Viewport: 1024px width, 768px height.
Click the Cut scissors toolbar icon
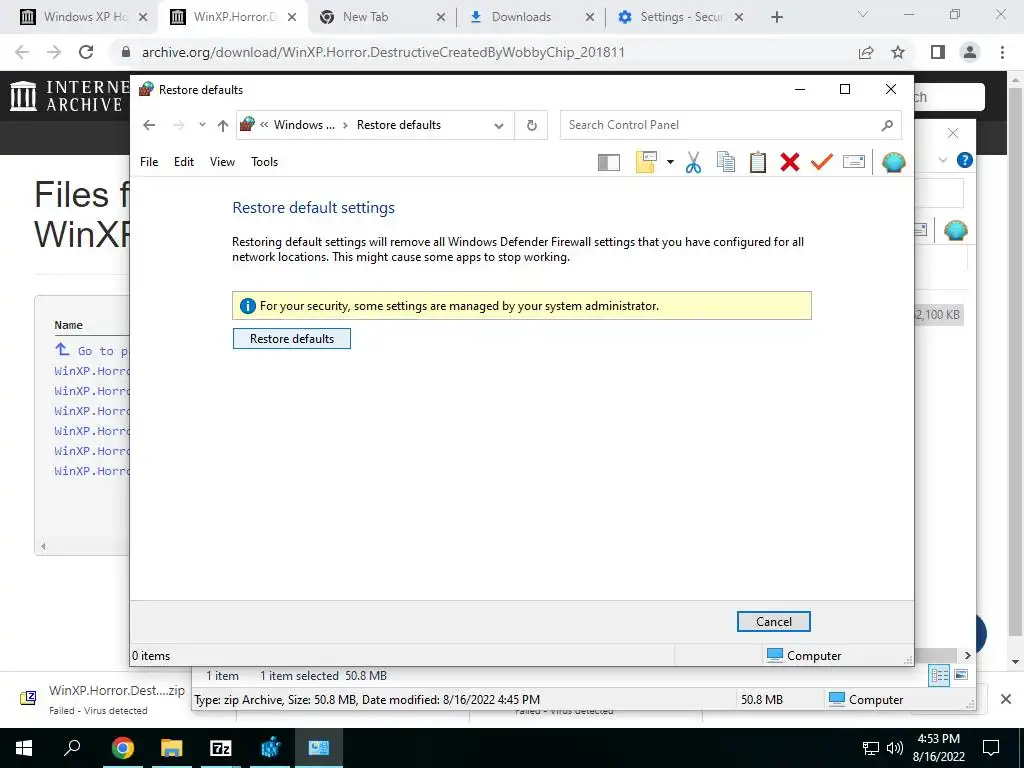[694, 162]
